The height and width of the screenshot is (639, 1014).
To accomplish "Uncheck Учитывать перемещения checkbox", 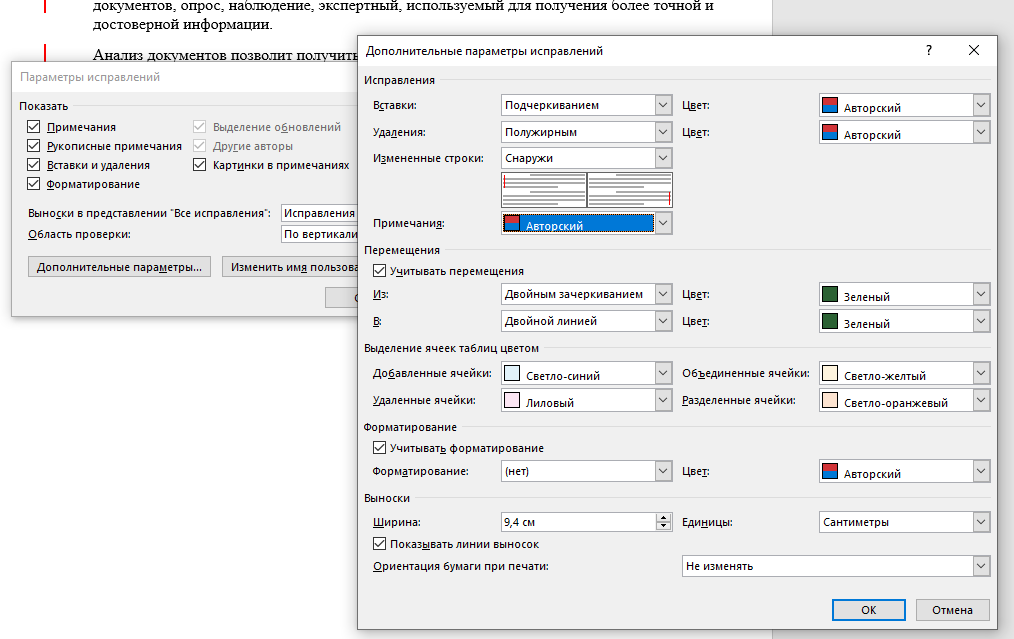I will [x=379, y=271].
